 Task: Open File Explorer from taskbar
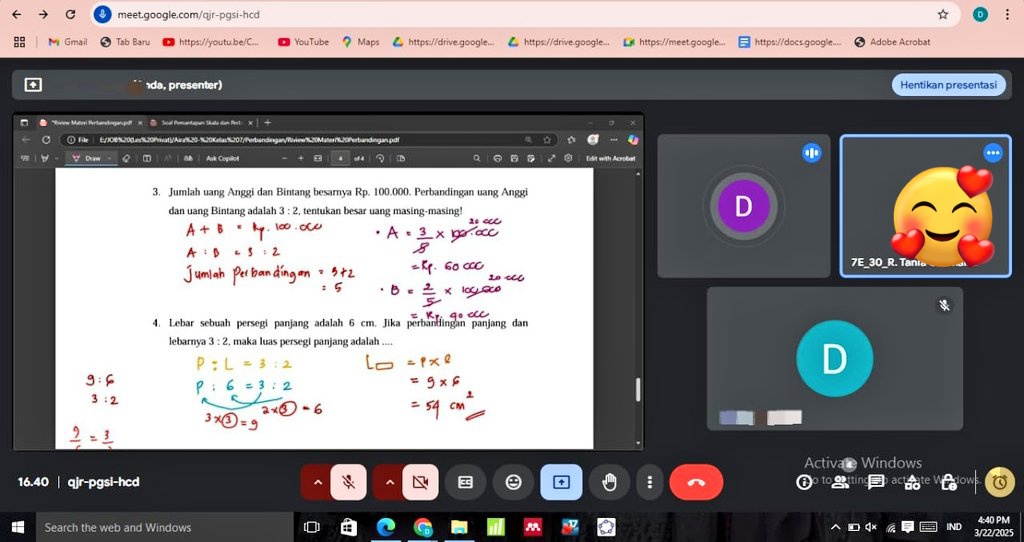459,527
